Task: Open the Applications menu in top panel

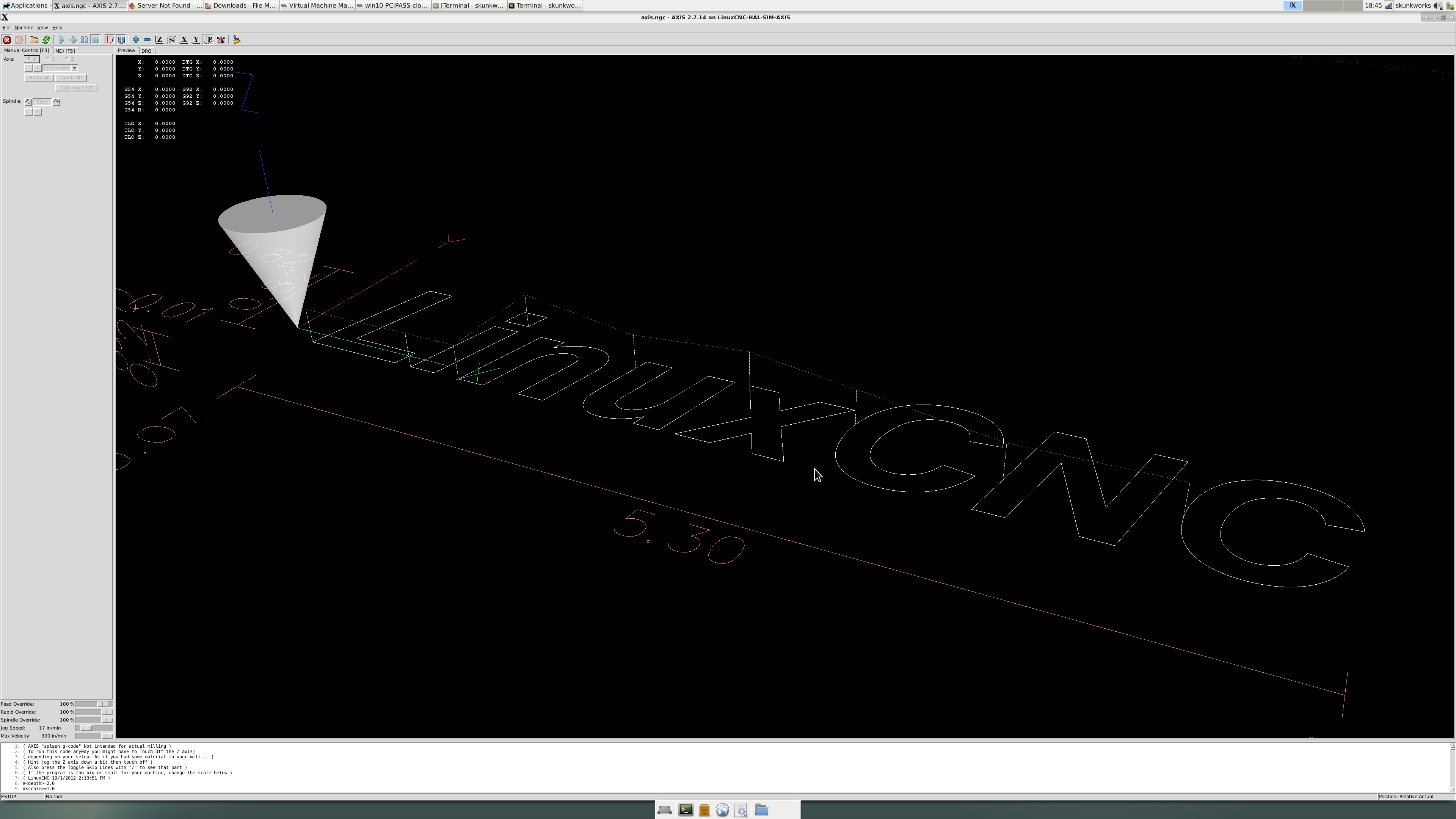Action: [25, 5]
